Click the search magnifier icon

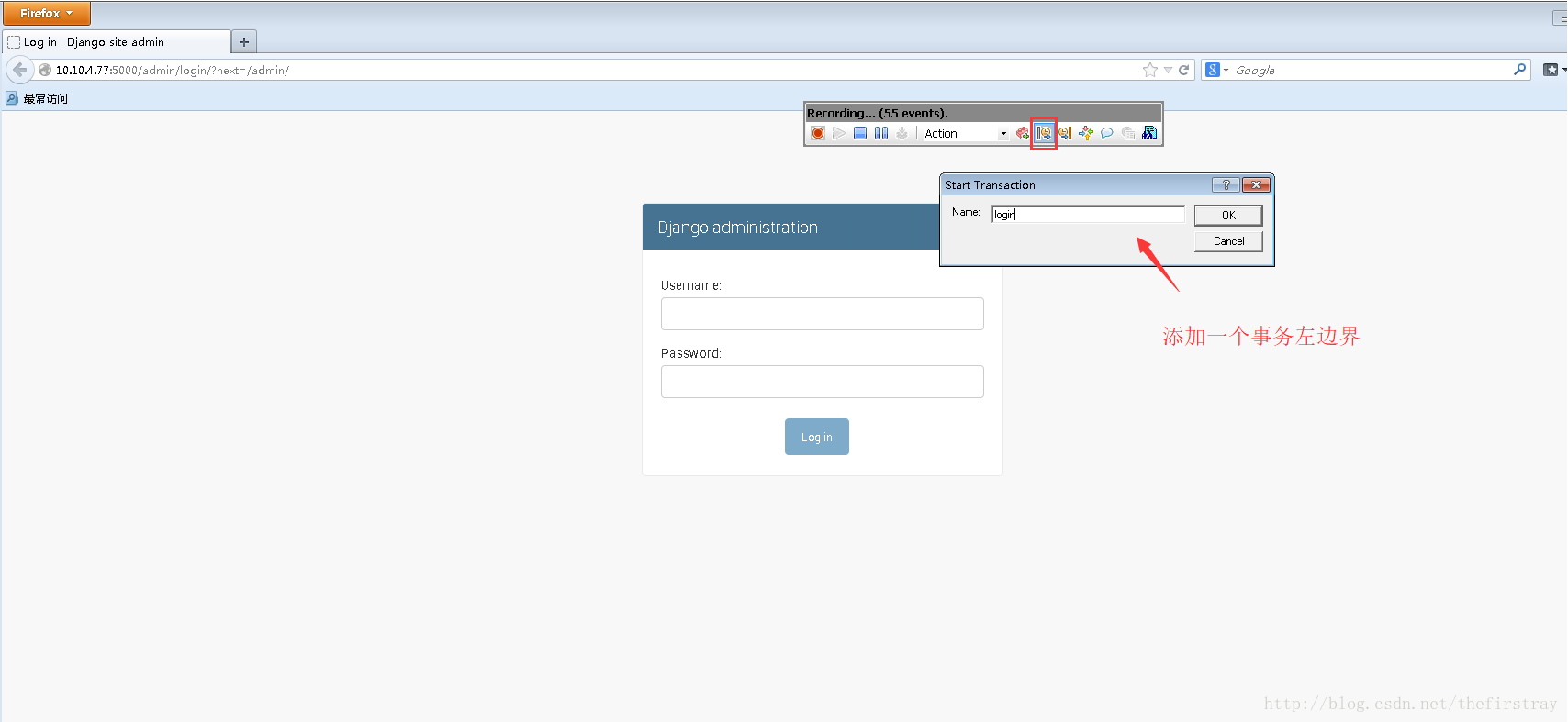(1519, 69)
